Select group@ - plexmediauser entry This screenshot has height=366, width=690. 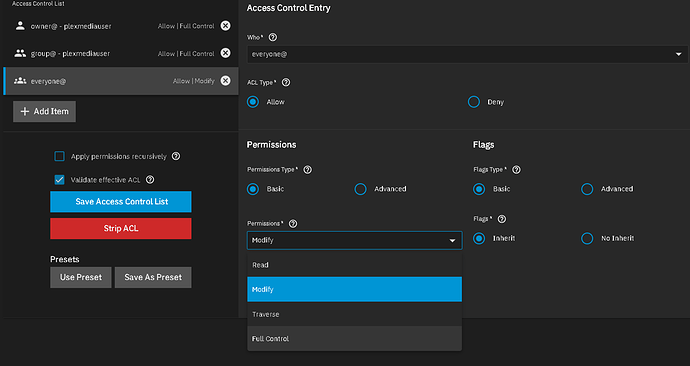click(121, 53)
